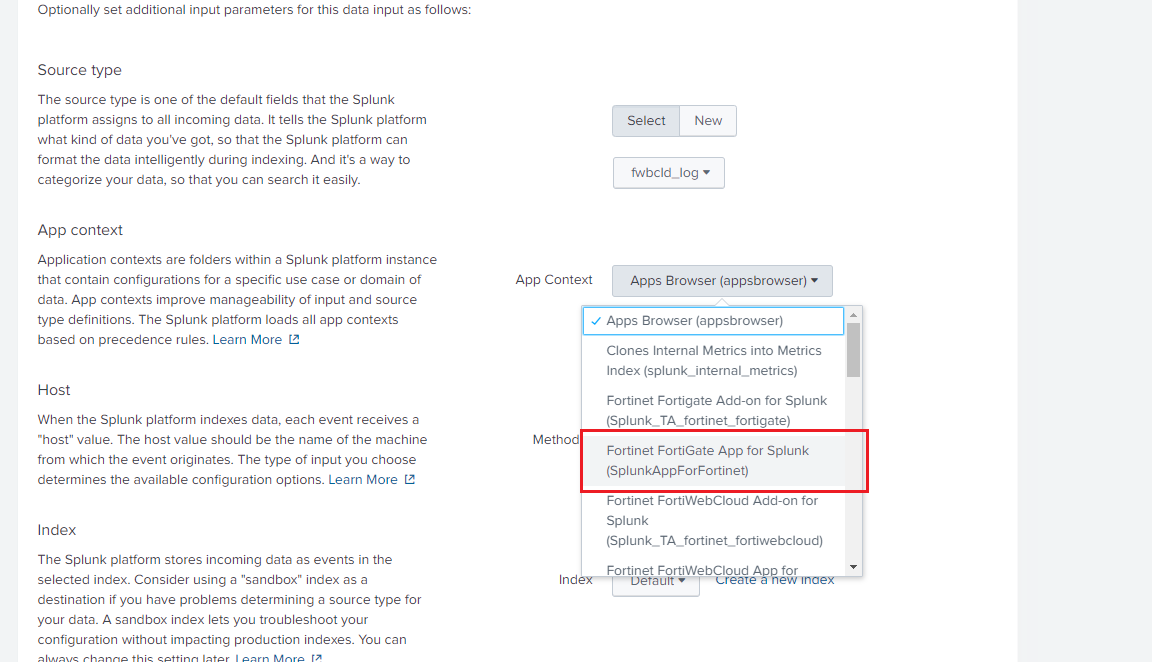Open the Default index dropdown

pyautogui.click(x=655, y=579)
